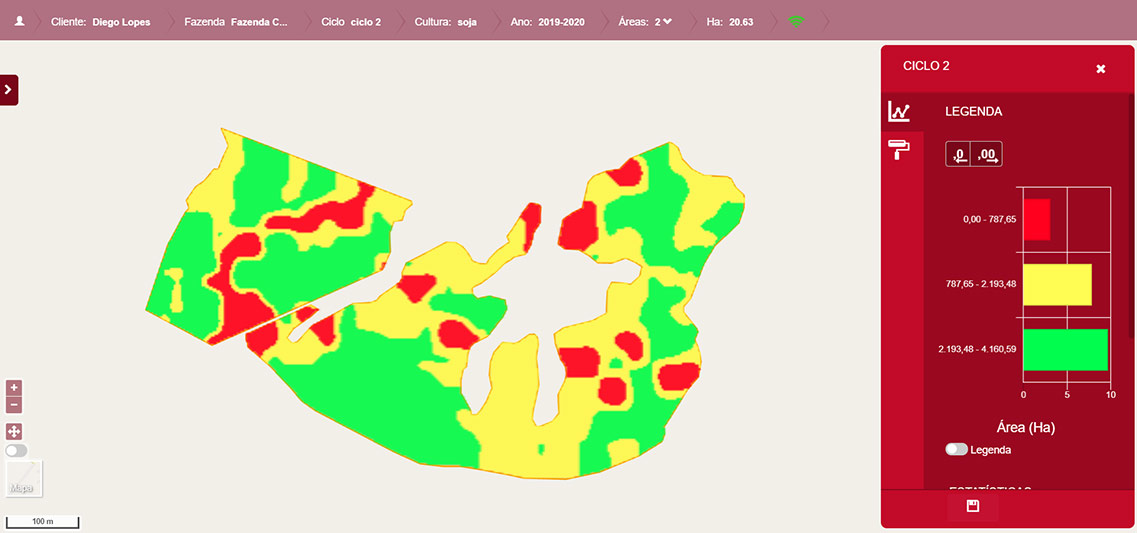The image size is (1137, 533).
Task: Zoom out of the map
Action: coord(14,405)
